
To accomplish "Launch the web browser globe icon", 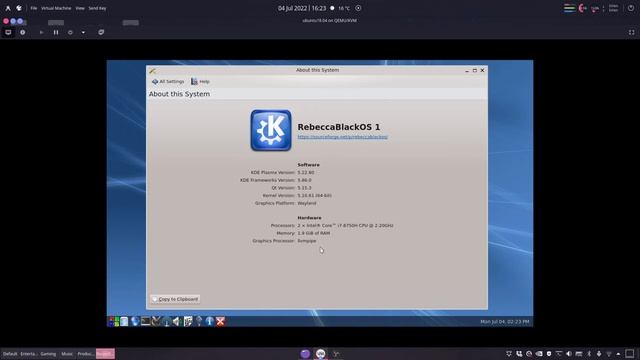I will 135,321.
